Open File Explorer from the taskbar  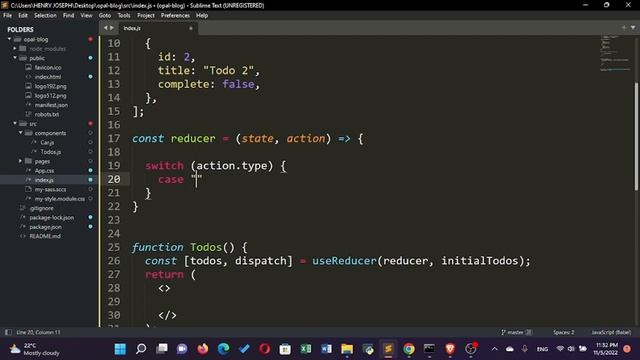pos(347,349)
